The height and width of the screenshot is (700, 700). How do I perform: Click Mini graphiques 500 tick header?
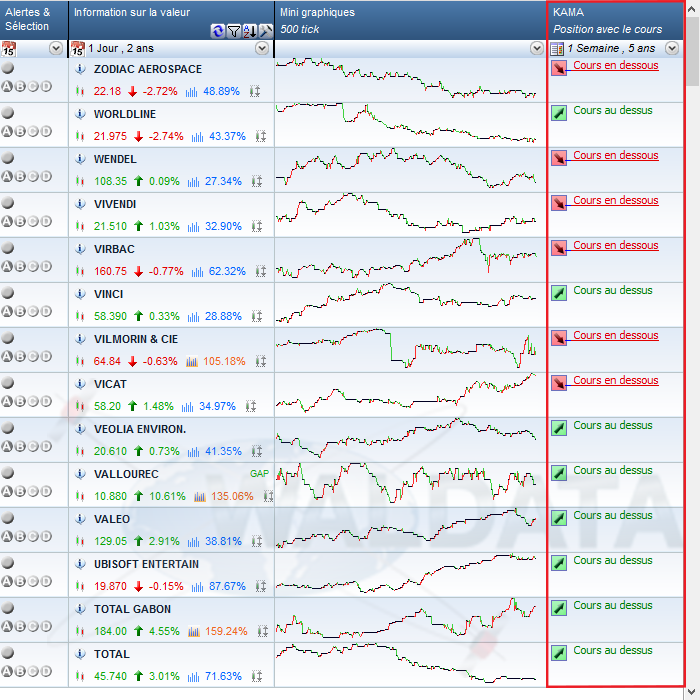pyautogui.click(x=410, y=20)
